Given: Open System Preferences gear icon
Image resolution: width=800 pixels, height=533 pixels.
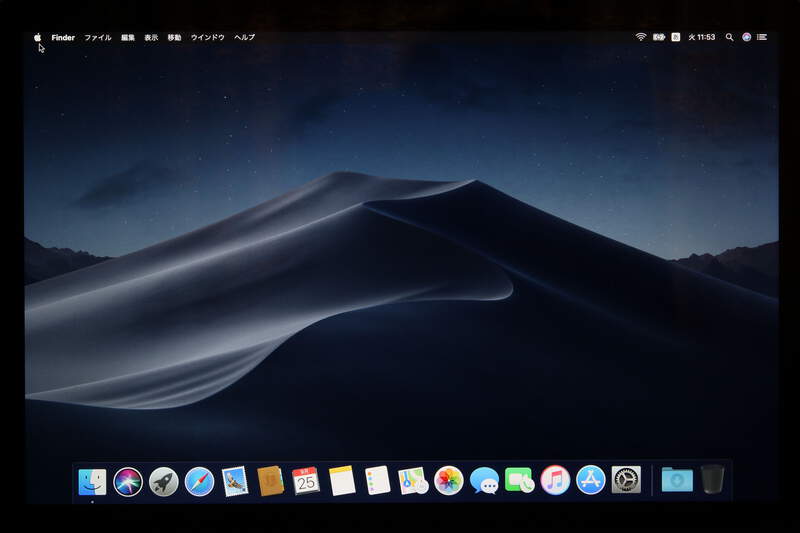Looking at the screenshot, I should click(627, 480).
